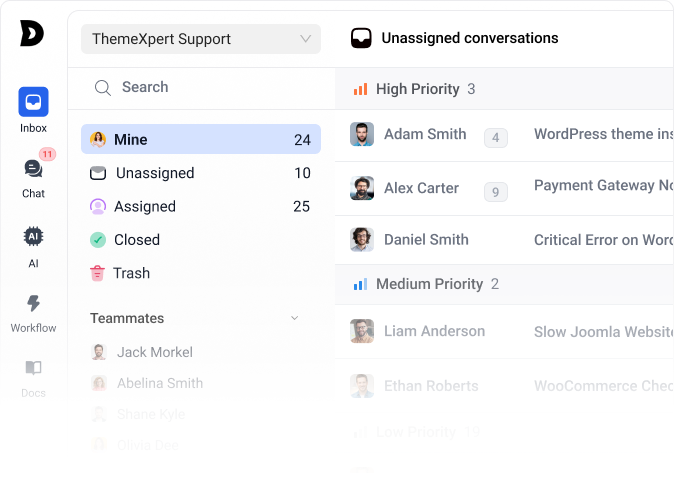Click the app logo at top left
Viewport: 676px width, 504px height.
31,33
